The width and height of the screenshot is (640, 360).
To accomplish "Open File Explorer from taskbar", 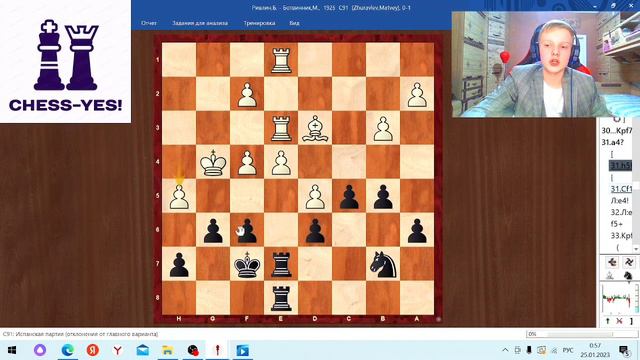I will pos(167,350).
